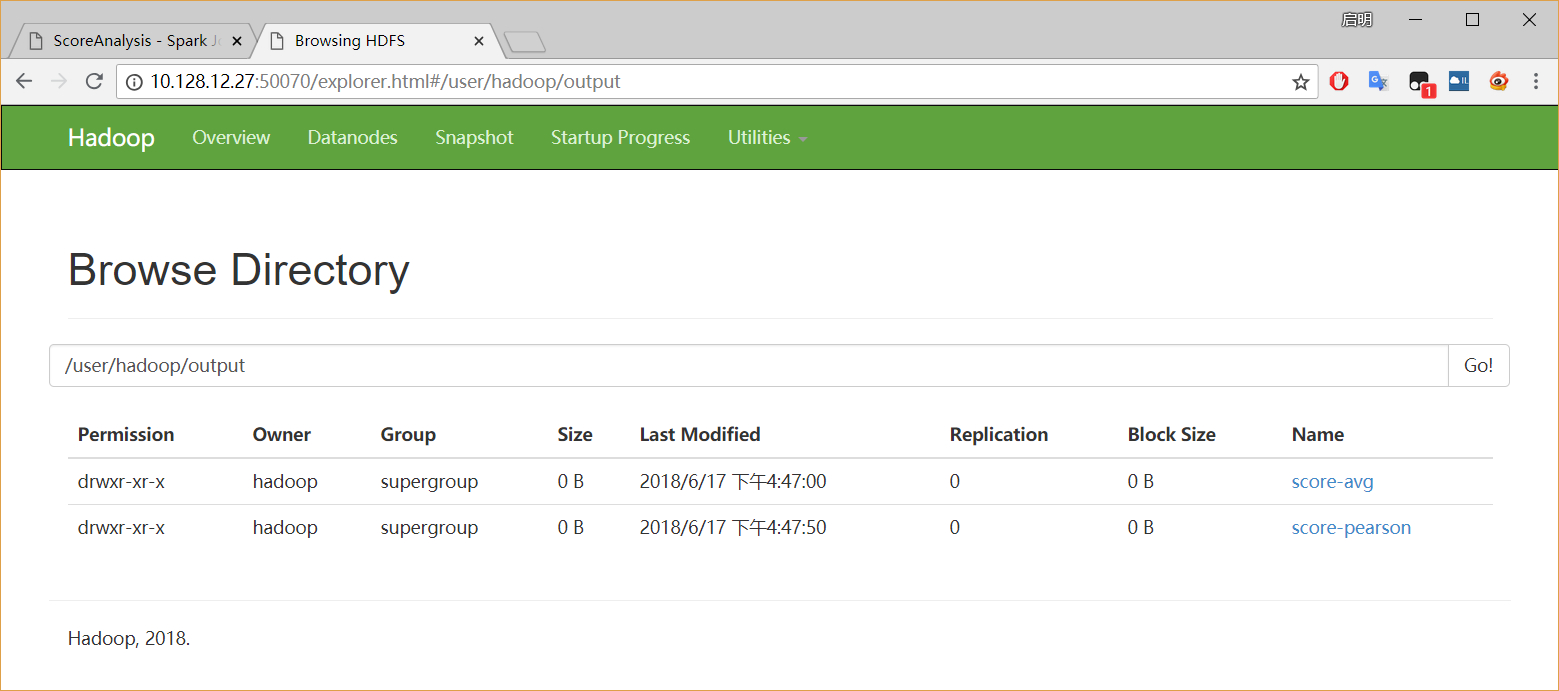Click the Go! button
1559x691 pixels.
[x=1478, y=365]
